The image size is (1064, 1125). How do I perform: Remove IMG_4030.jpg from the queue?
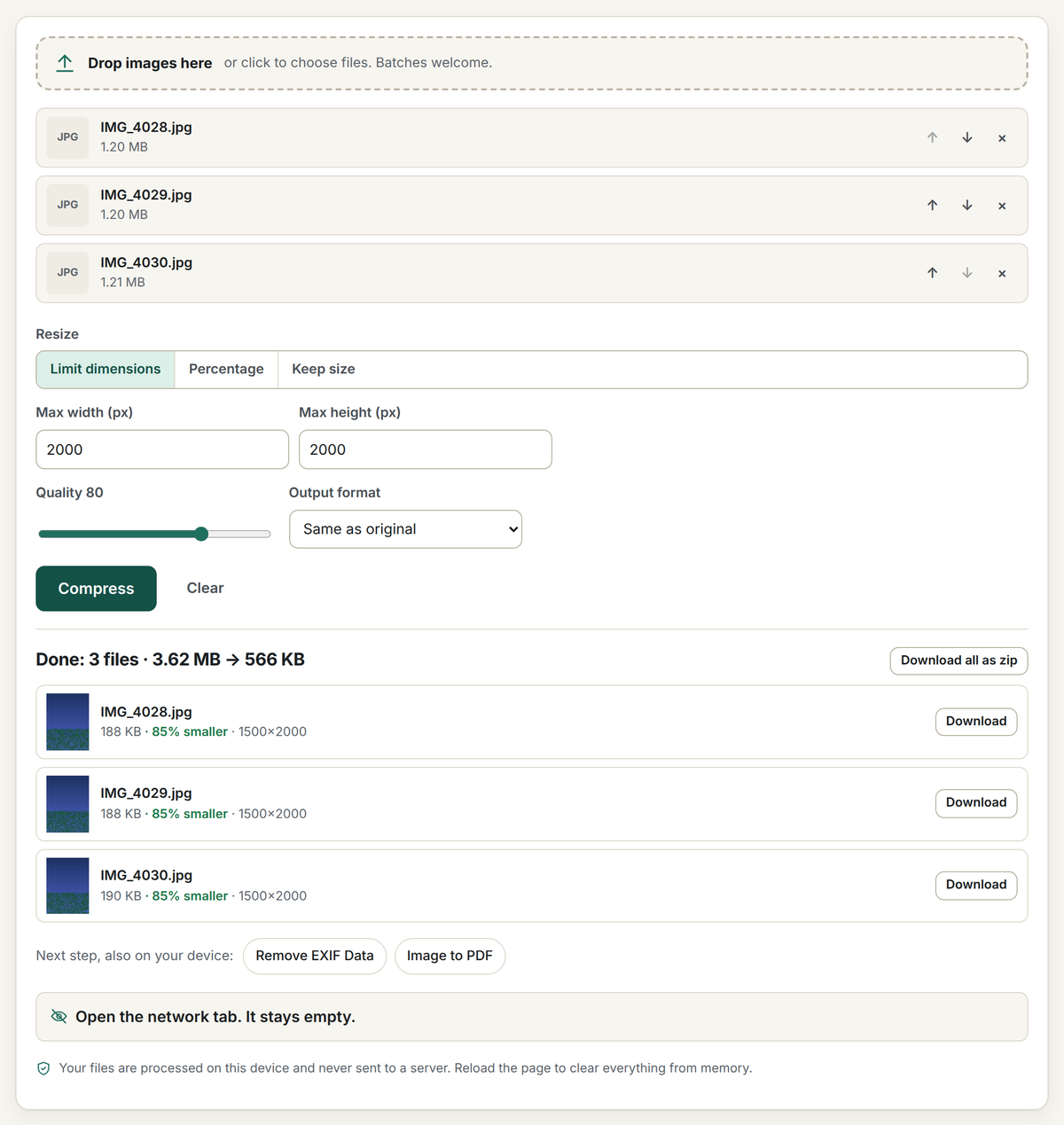pyautogui.click(x=1002, y=273)
